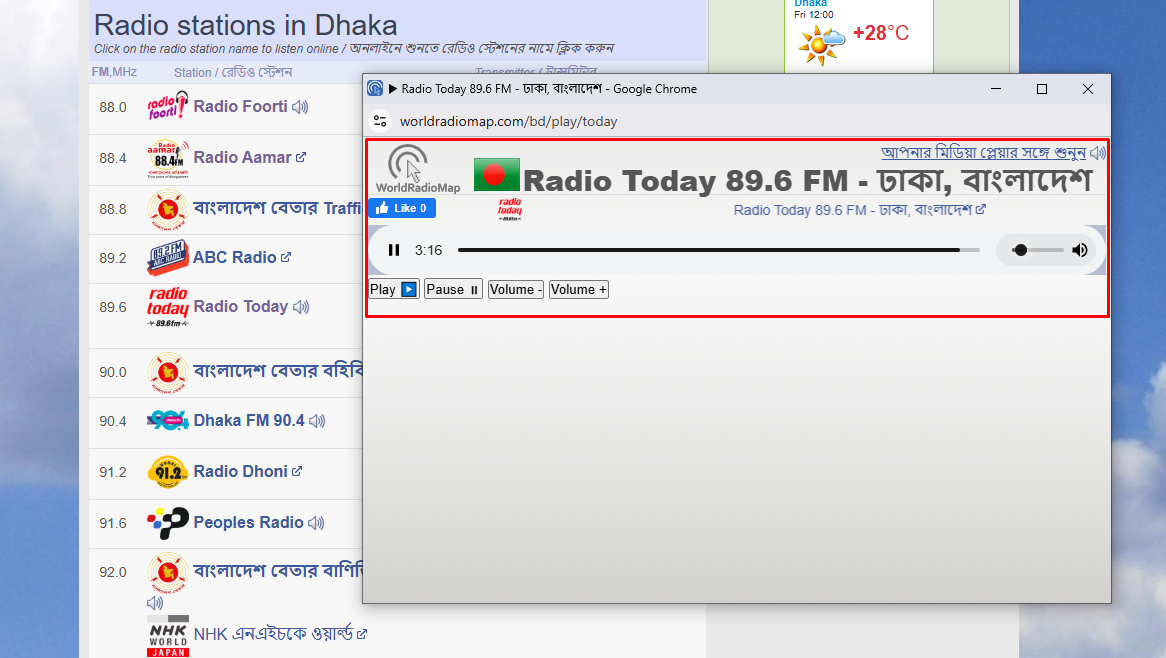1166x658 pixels.
Task: Click the Bangladesh Betar logo at 88.8
Action: (x=167, y=210)
